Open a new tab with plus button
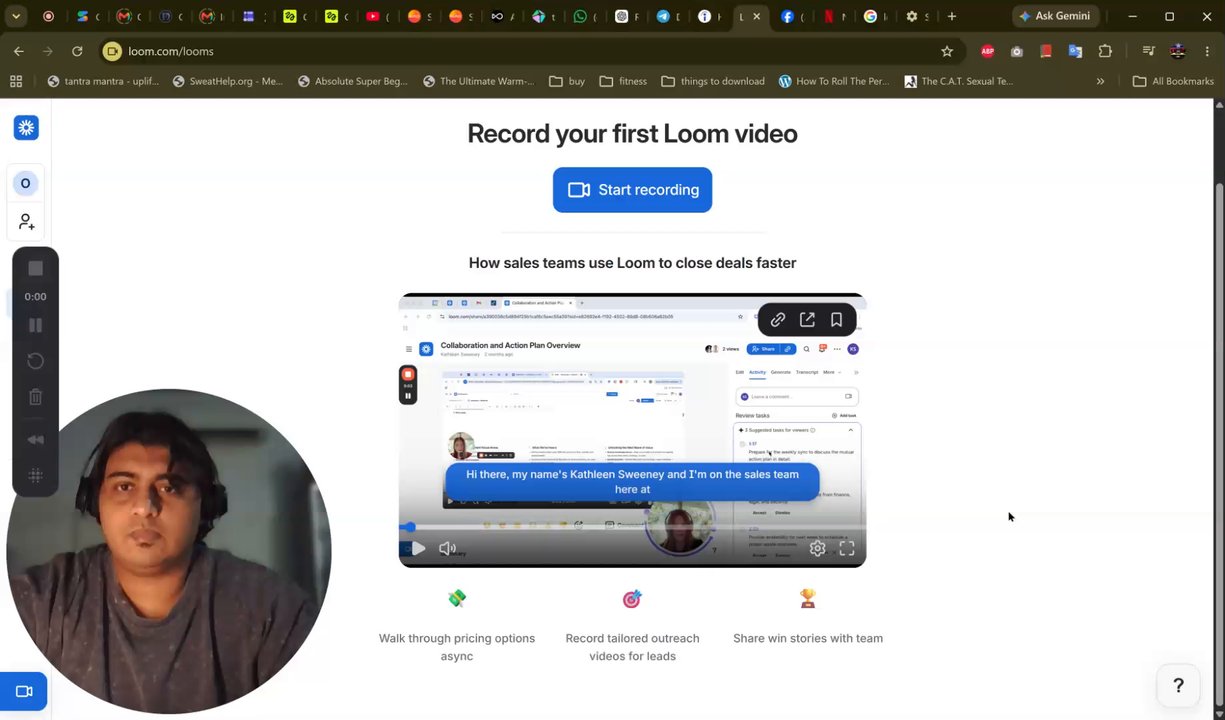 point(951,16)
